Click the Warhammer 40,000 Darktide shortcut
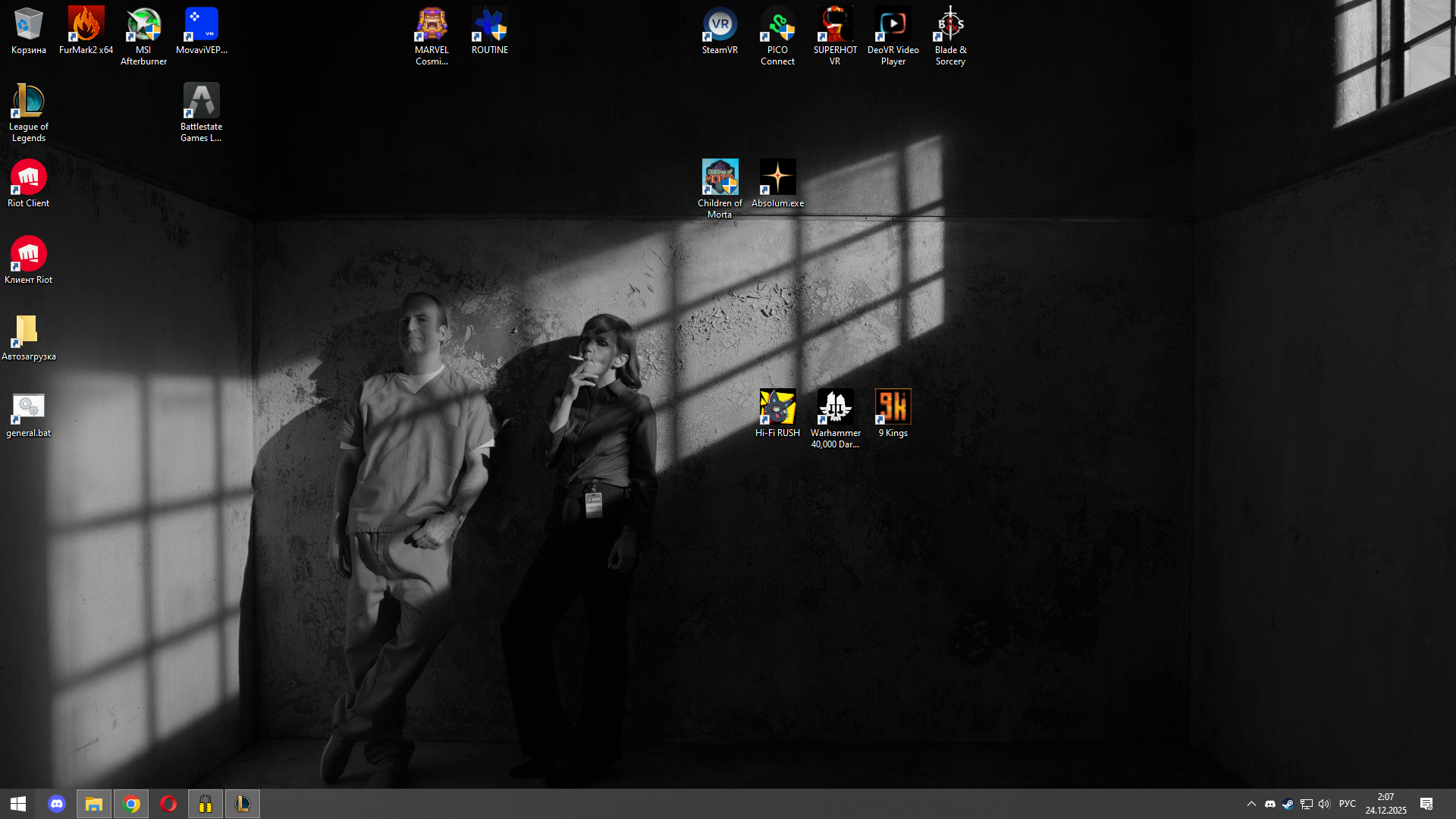 [x=835, y=407]
